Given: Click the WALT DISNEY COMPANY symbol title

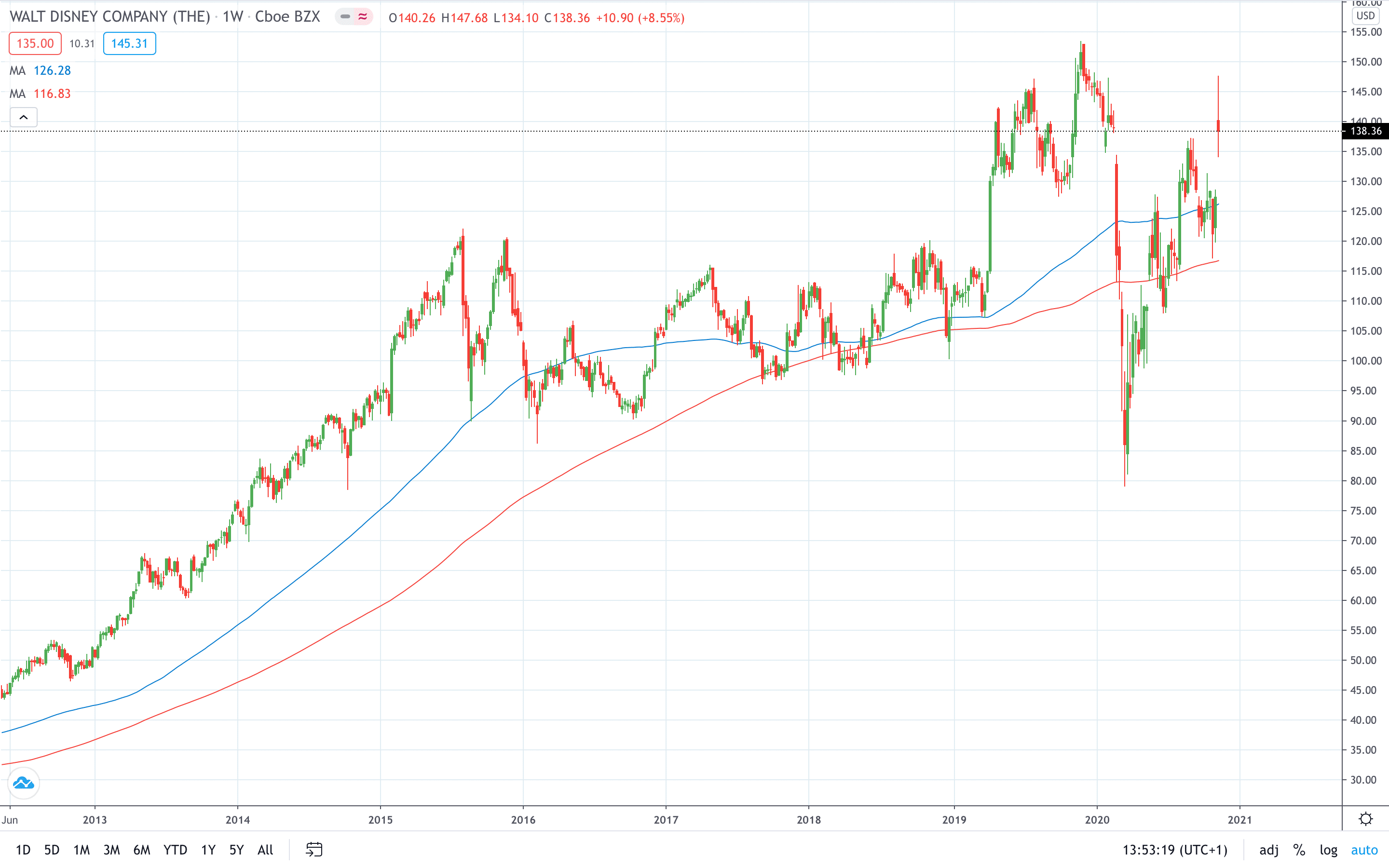Looking at the screenshot, I should tap(109, 17).
